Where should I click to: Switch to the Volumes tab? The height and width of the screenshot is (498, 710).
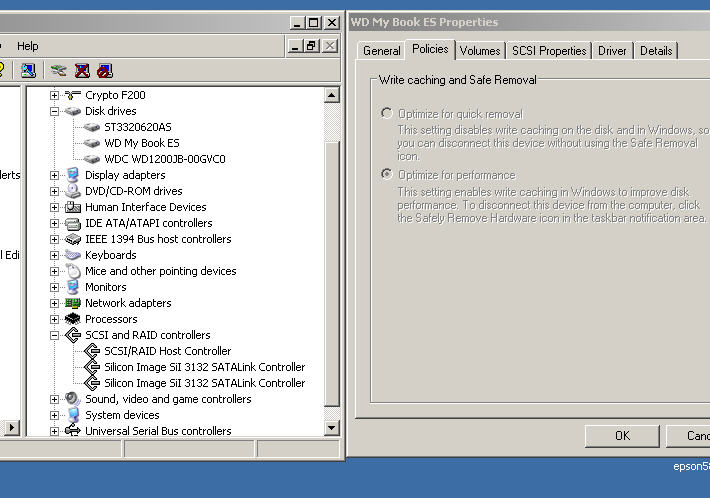[x=480, y=51]
